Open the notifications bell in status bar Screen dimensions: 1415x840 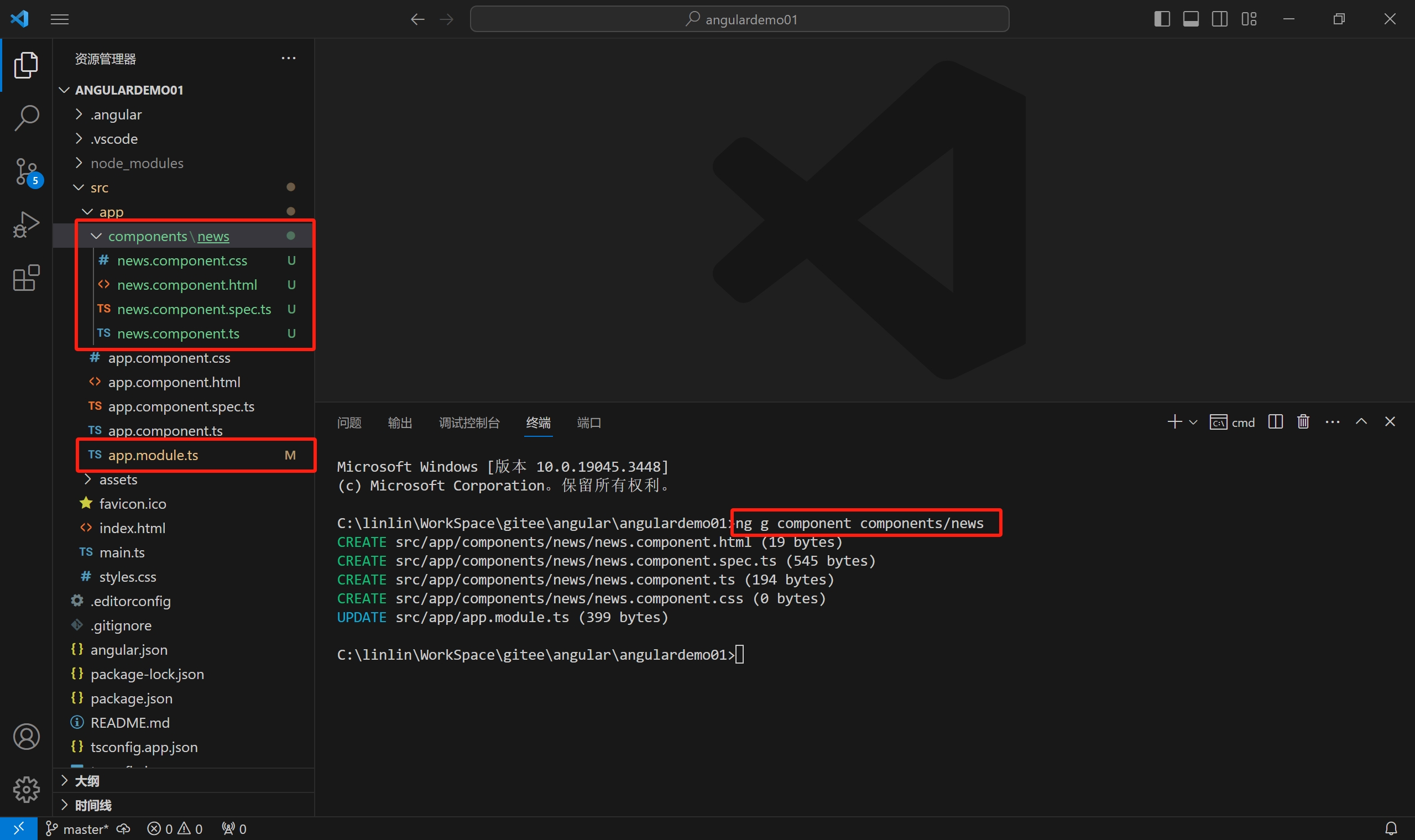coord(1391,829)
